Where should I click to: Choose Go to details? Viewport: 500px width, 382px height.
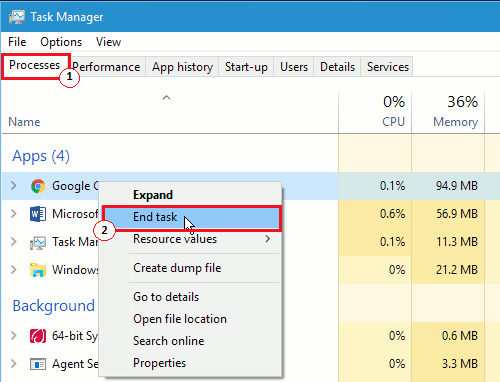click(191, 297)
